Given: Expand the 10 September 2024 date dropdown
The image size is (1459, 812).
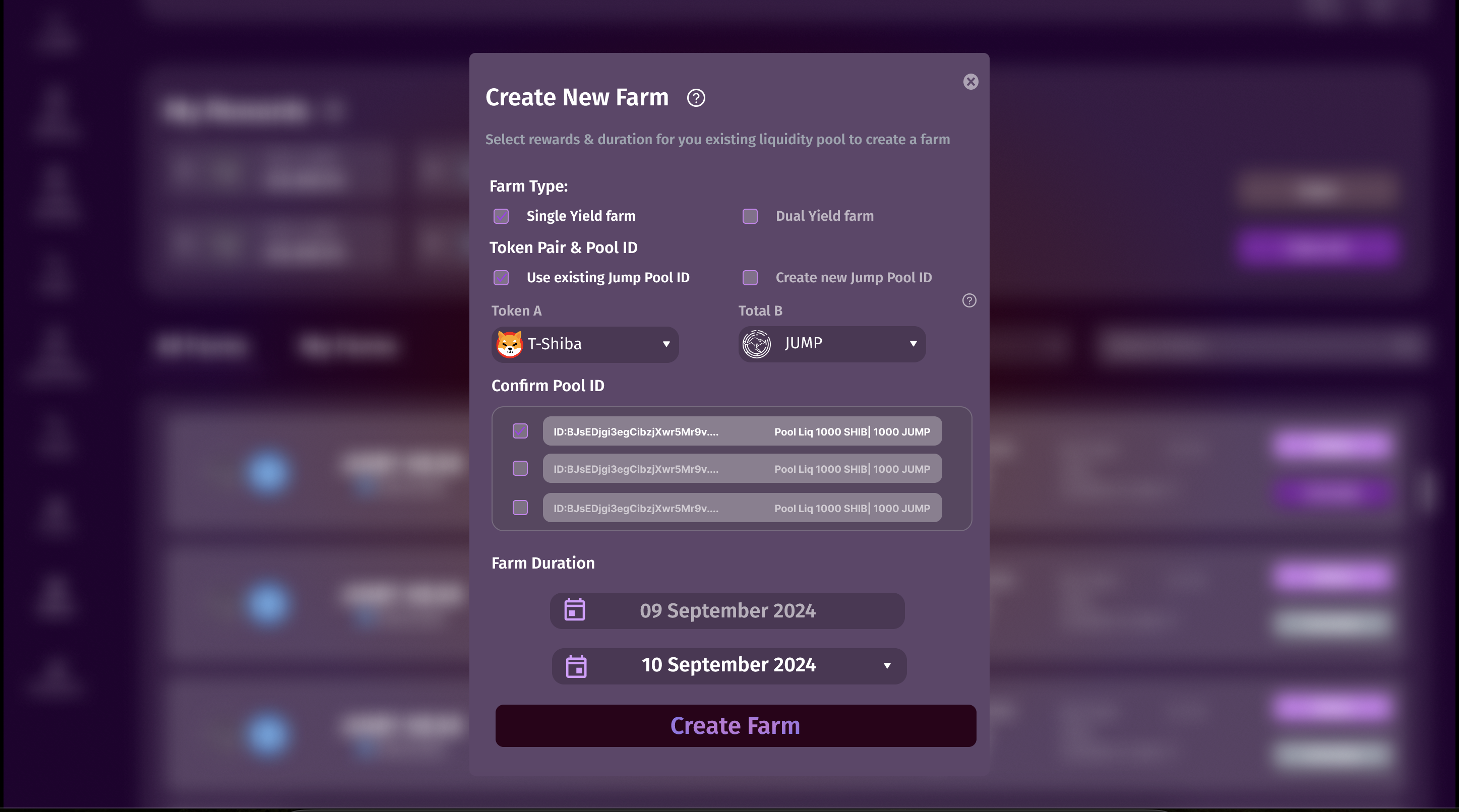Looking at the screenshot, I should pos(886,666).
